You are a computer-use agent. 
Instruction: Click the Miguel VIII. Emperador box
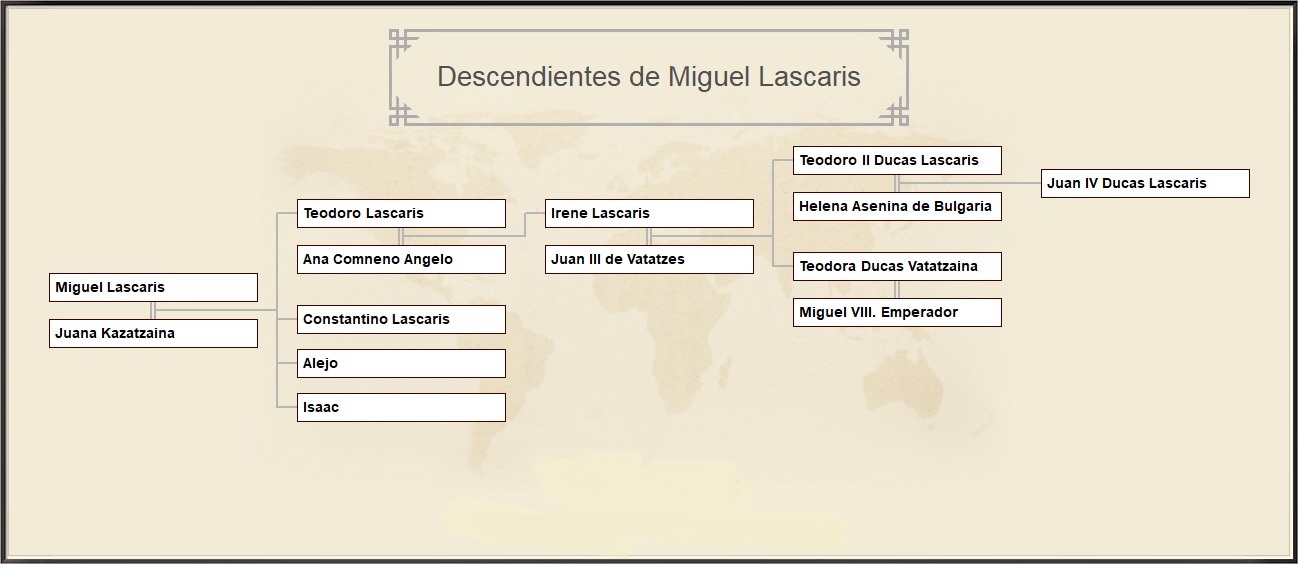pos(897,312)
